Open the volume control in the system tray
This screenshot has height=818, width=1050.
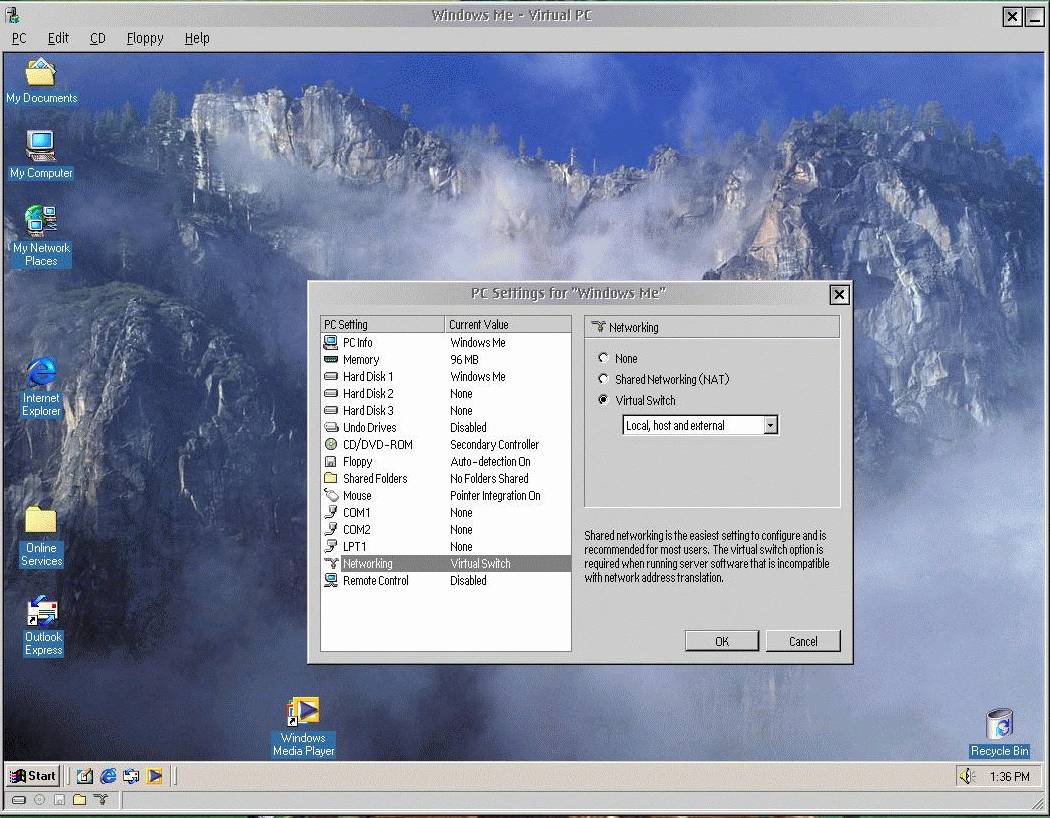point(967,776)
